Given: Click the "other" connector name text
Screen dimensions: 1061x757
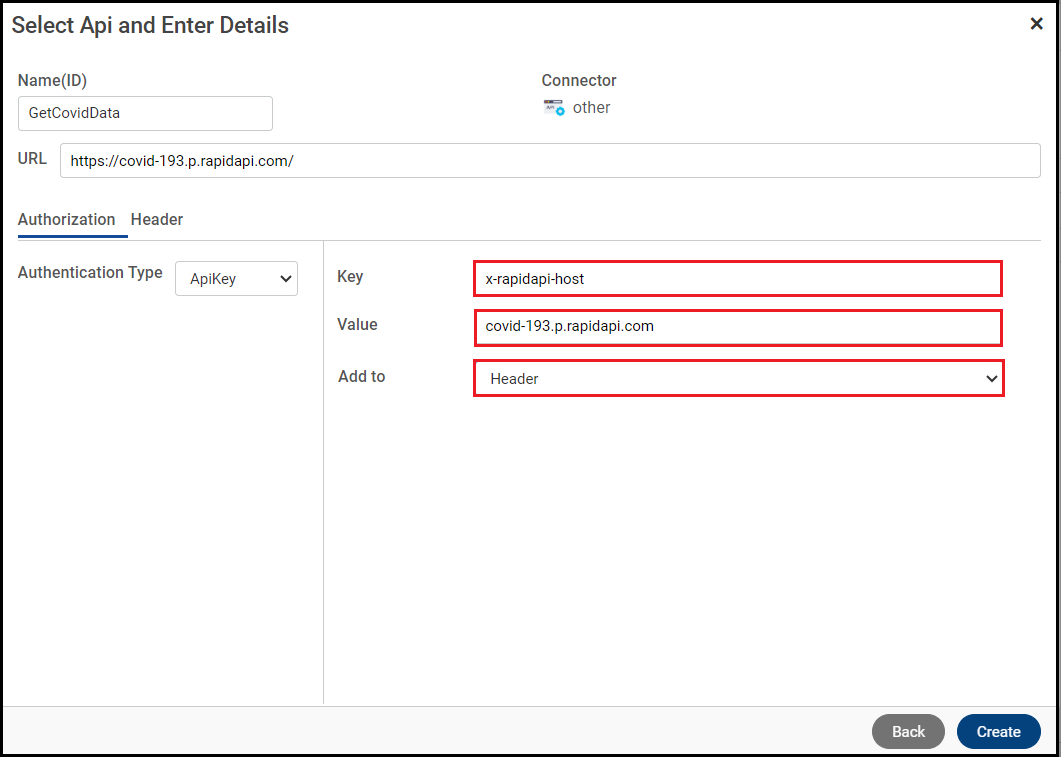Looking at the screenshot, I should (x=591, y=107).
